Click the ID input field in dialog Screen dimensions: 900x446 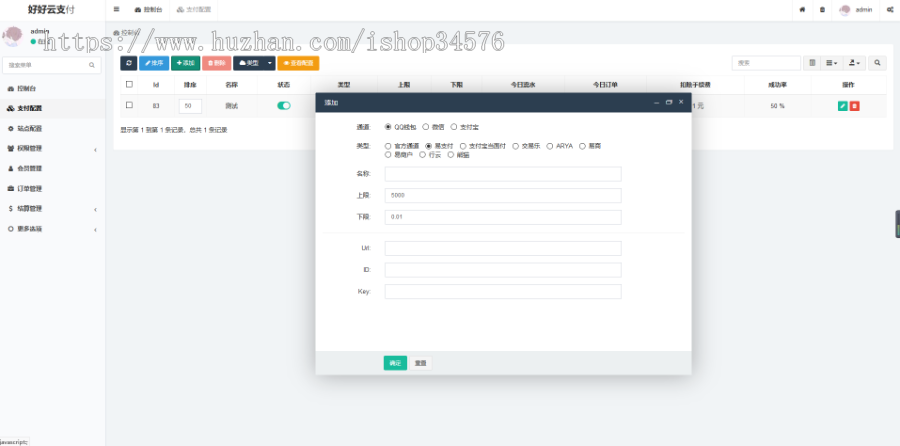click(503, 270)
